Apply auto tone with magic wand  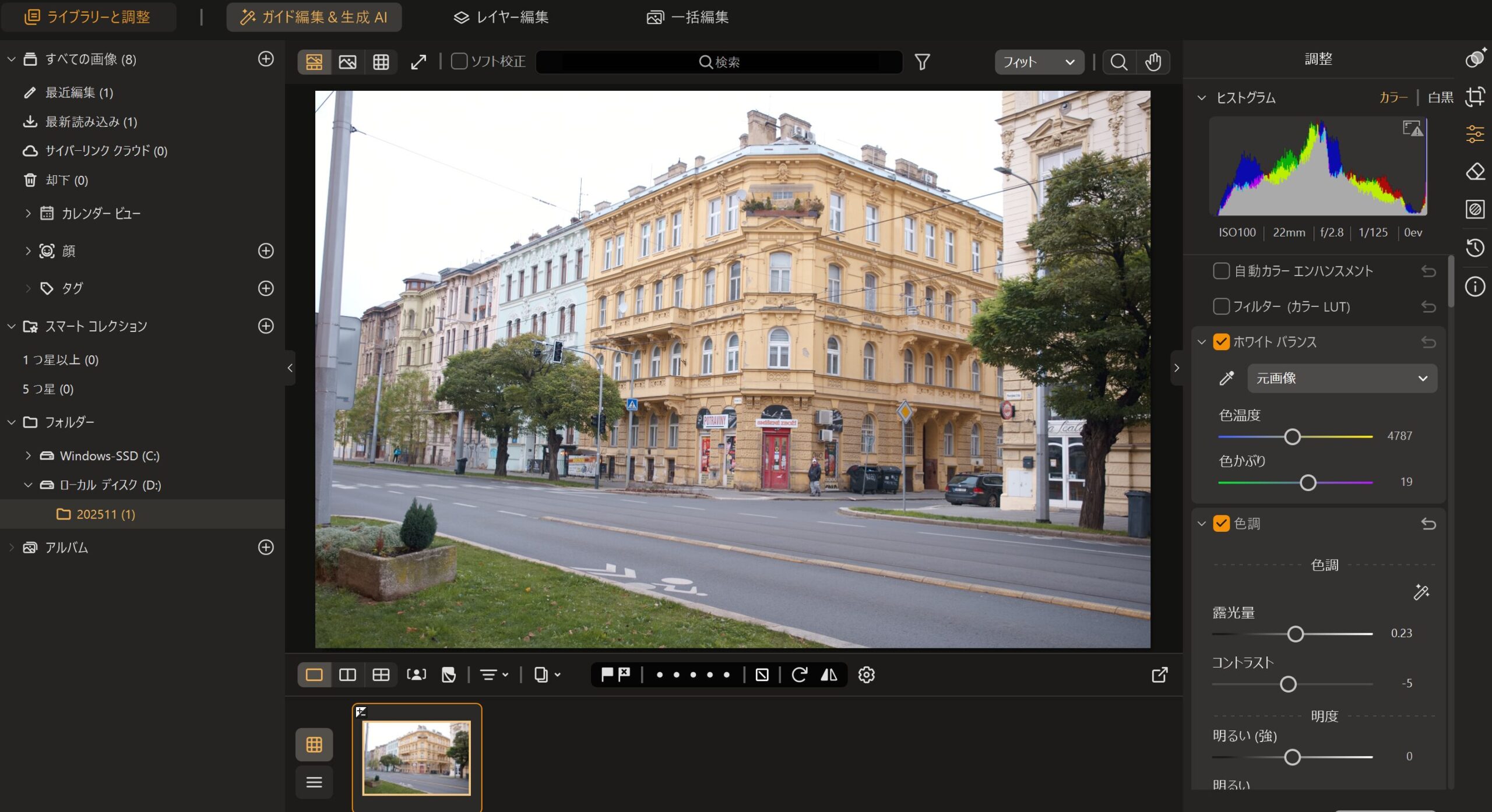pos(1421,592)
